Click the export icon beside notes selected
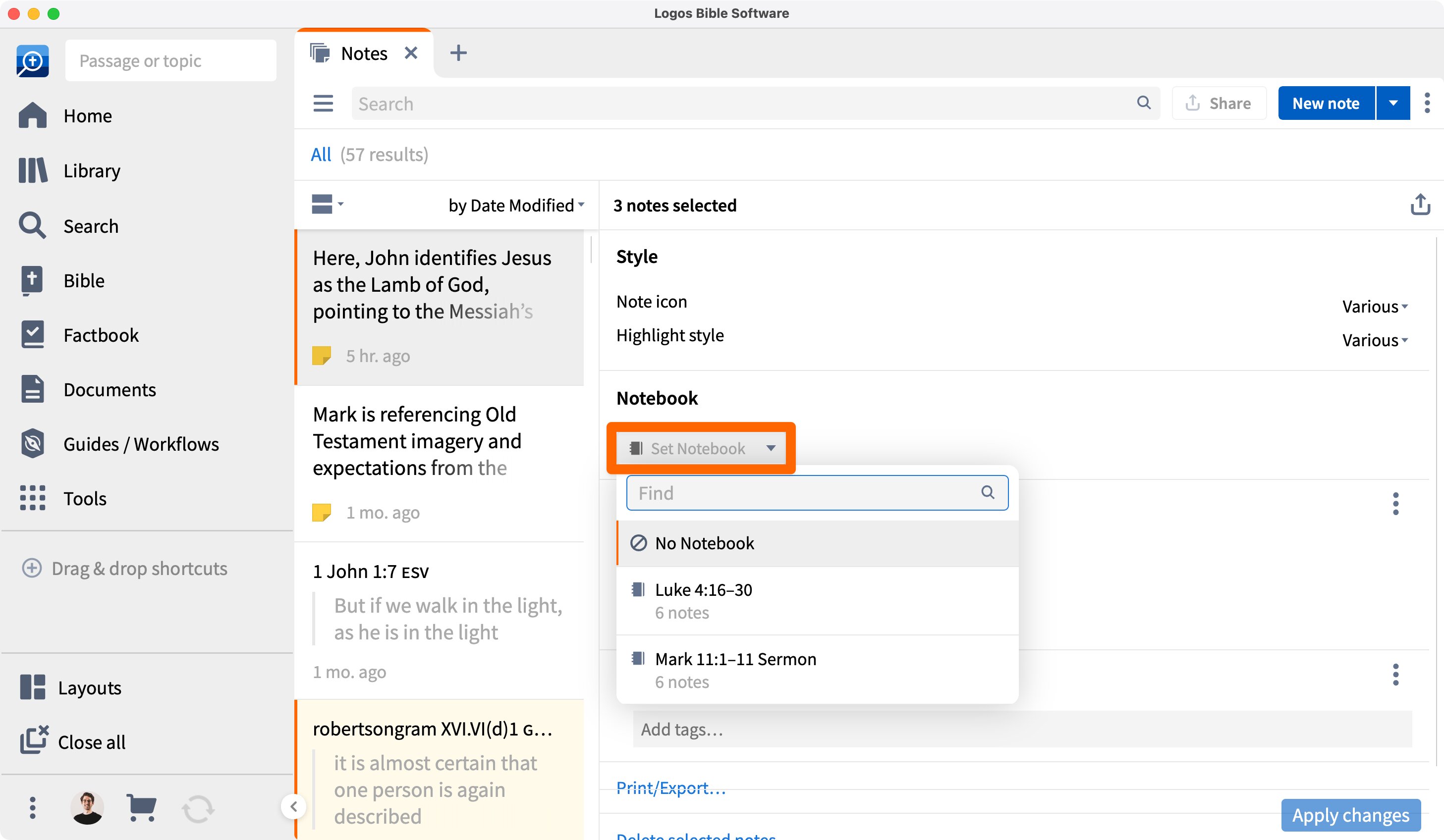 pos(1420,205)
